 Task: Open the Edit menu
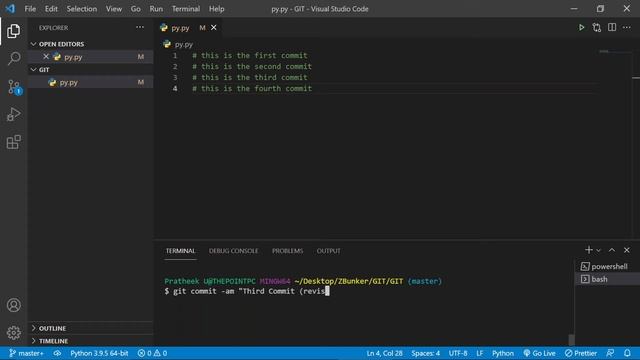[x=51, y=9]
